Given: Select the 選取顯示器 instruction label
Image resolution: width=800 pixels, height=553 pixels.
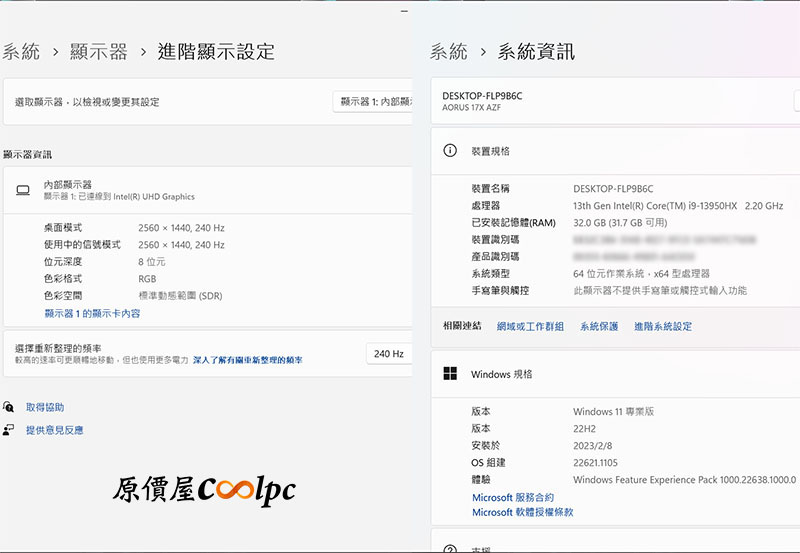Looking at the screenshot, I should coord(87,102).
